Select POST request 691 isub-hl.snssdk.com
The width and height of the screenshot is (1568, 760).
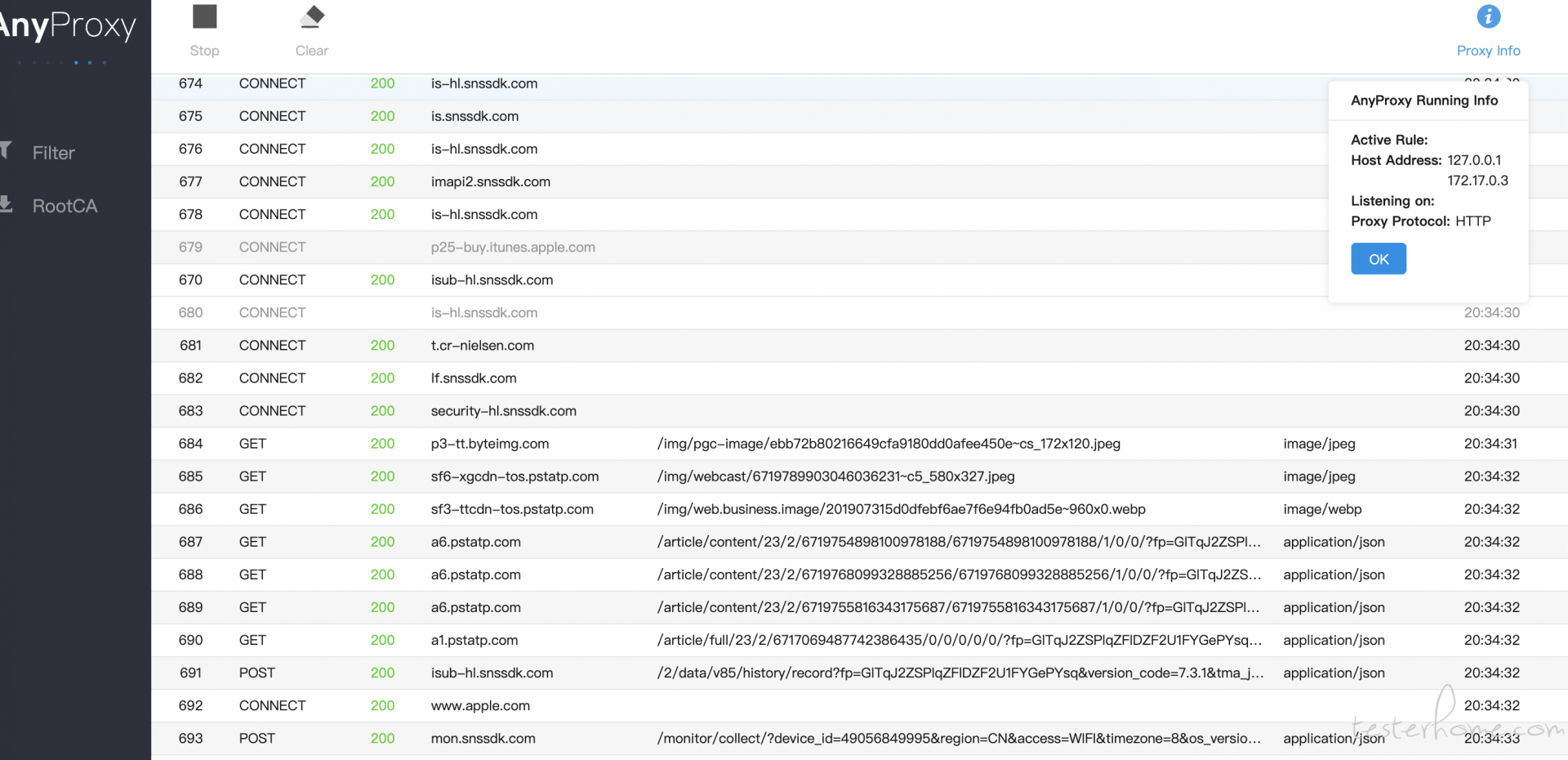[x=859, y=673]
